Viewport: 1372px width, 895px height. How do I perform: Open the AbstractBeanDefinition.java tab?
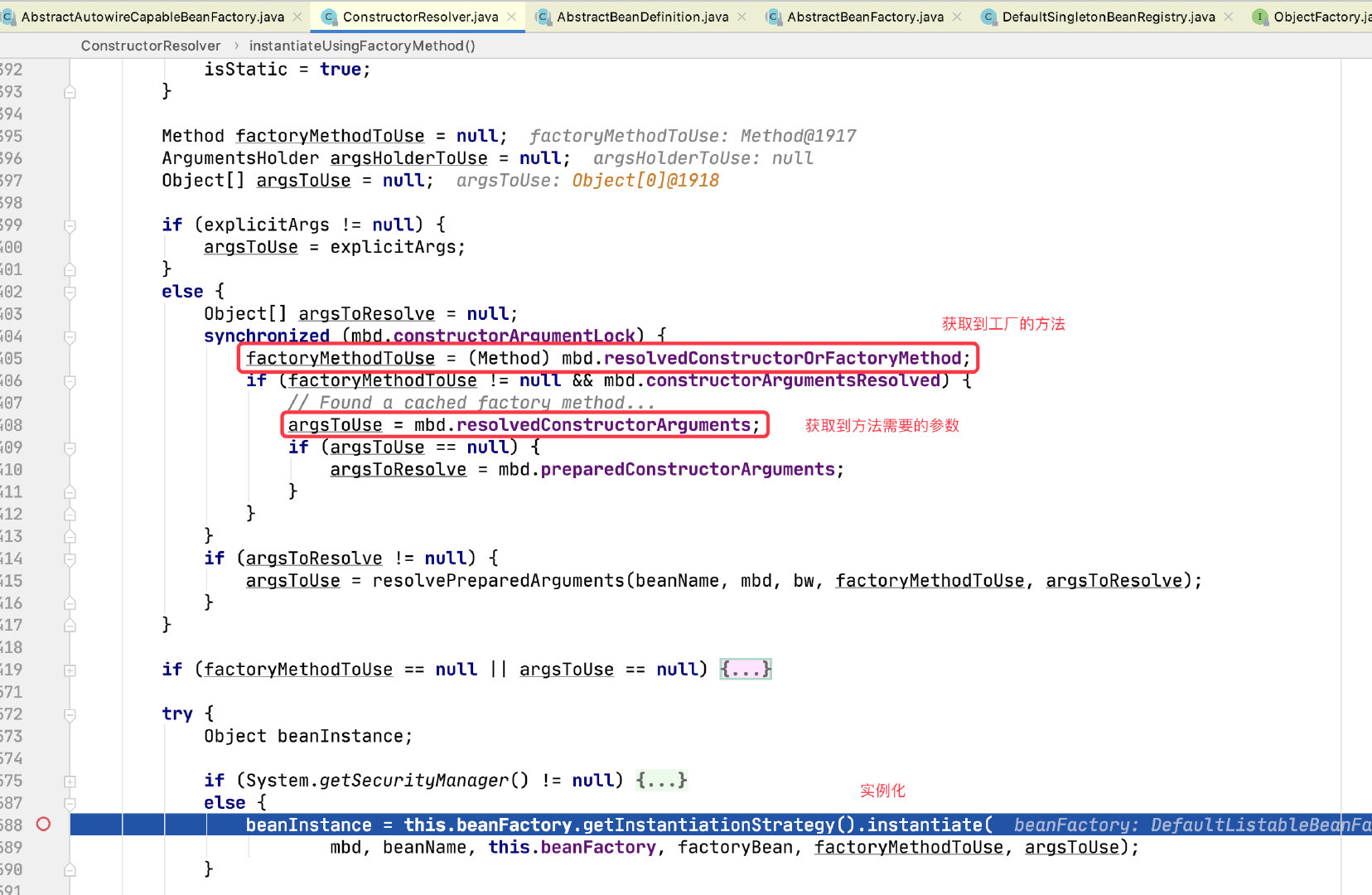pos(642,17)
